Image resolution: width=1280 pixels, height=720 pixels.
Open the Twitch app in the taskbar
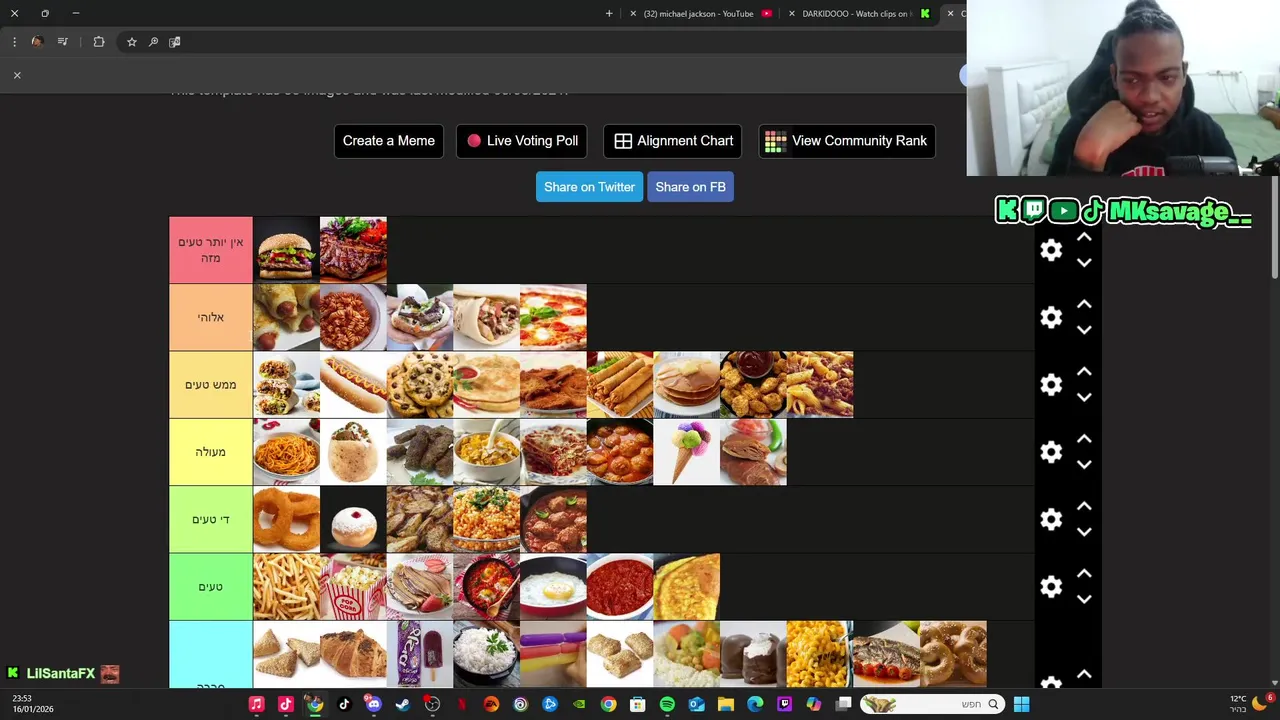pos(784,704)
